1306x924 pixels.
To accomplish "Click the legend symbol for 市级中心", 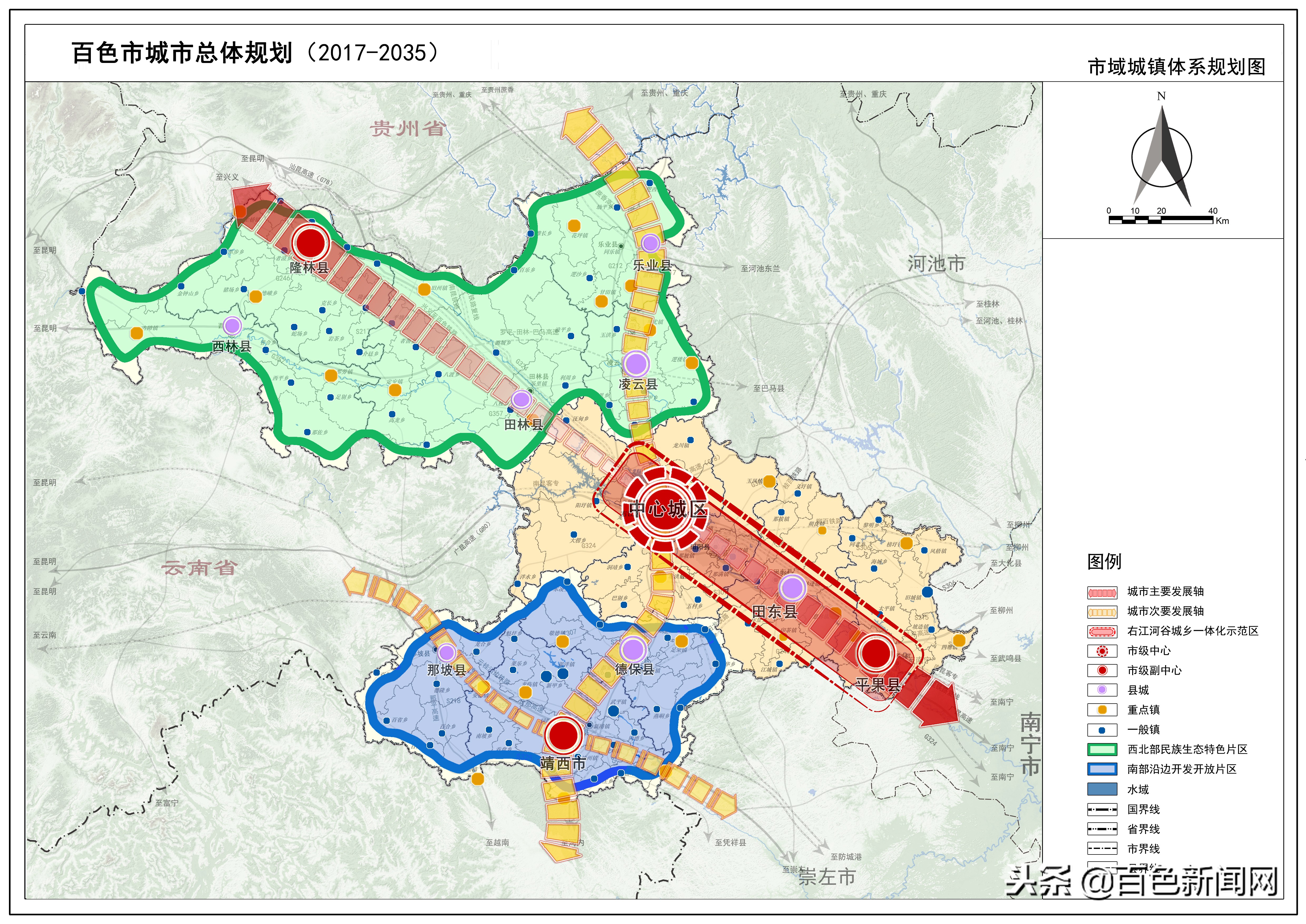I will (x=1102, y=651).
